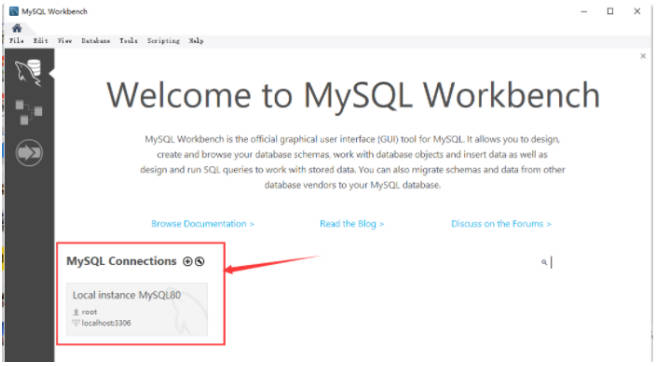Open the Home tab icon

click(17, 28)
